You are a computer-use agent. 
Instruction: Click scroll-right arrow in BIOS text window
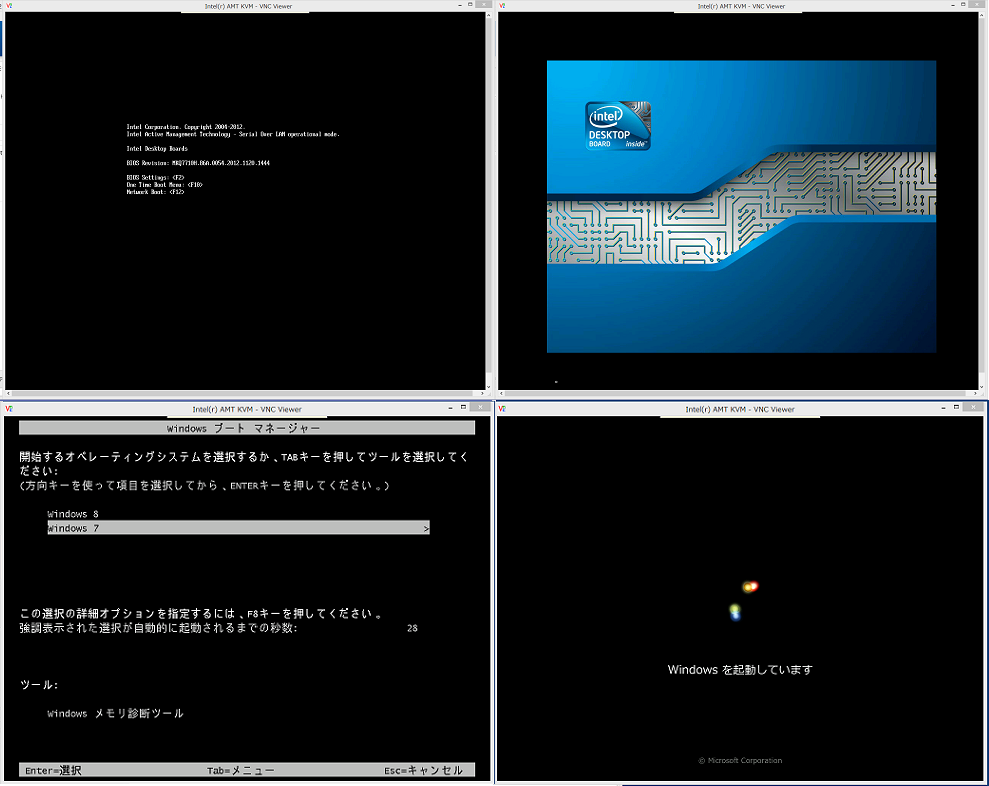click(483, 394)
